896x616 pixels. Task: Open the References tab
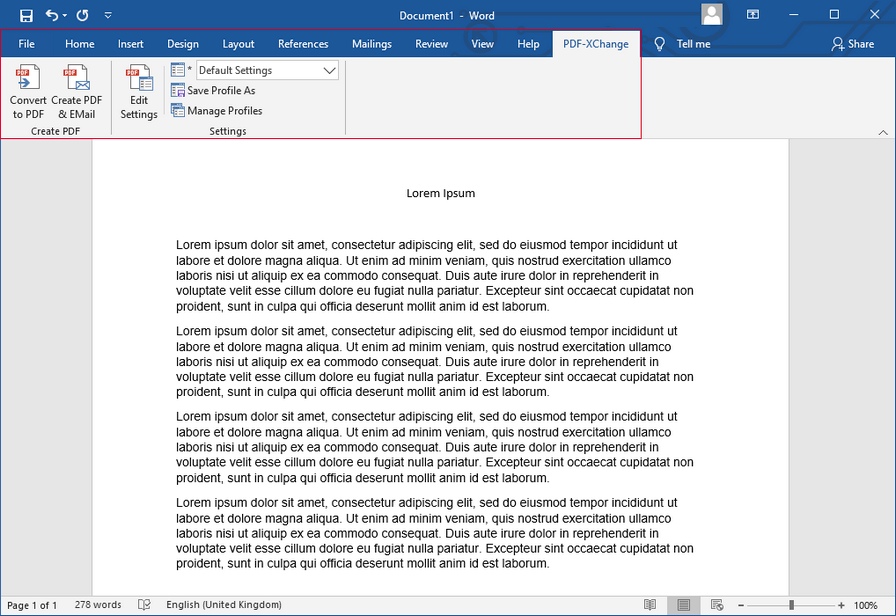303,44
